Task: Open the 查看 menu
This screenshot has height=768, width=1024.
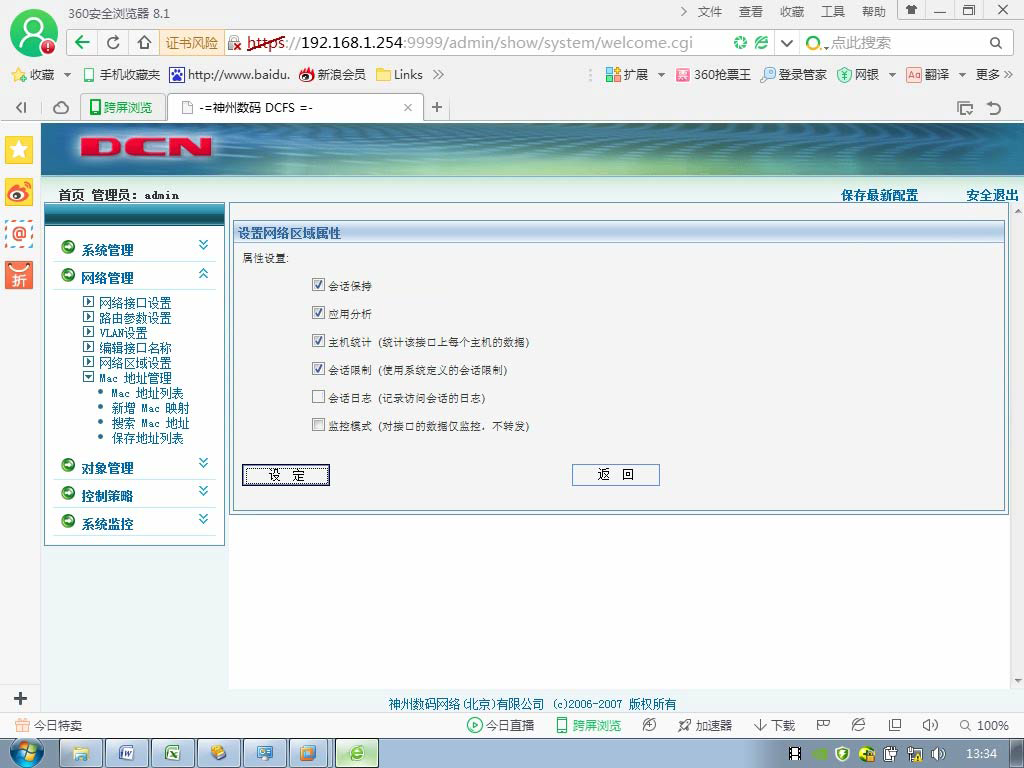Action: click(751, 12)
